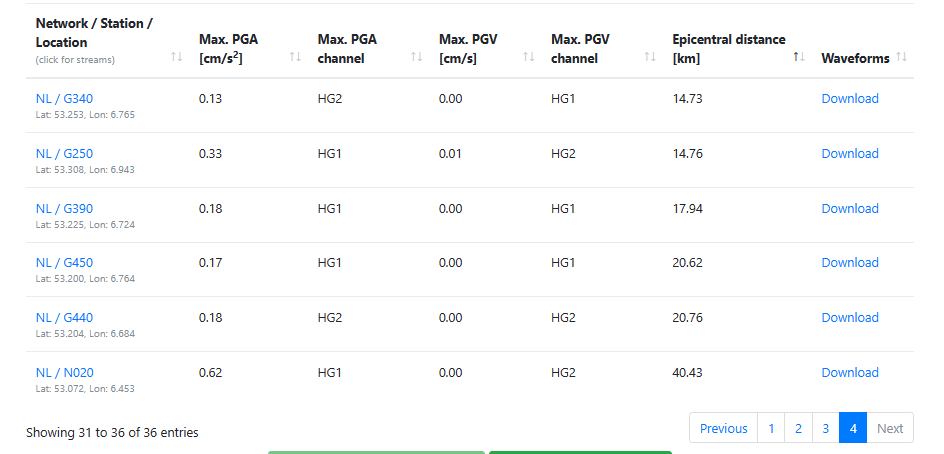The height and width of the screenshot is (454, 944).
Task: Go to Previous page of entries
Action: 723,428
